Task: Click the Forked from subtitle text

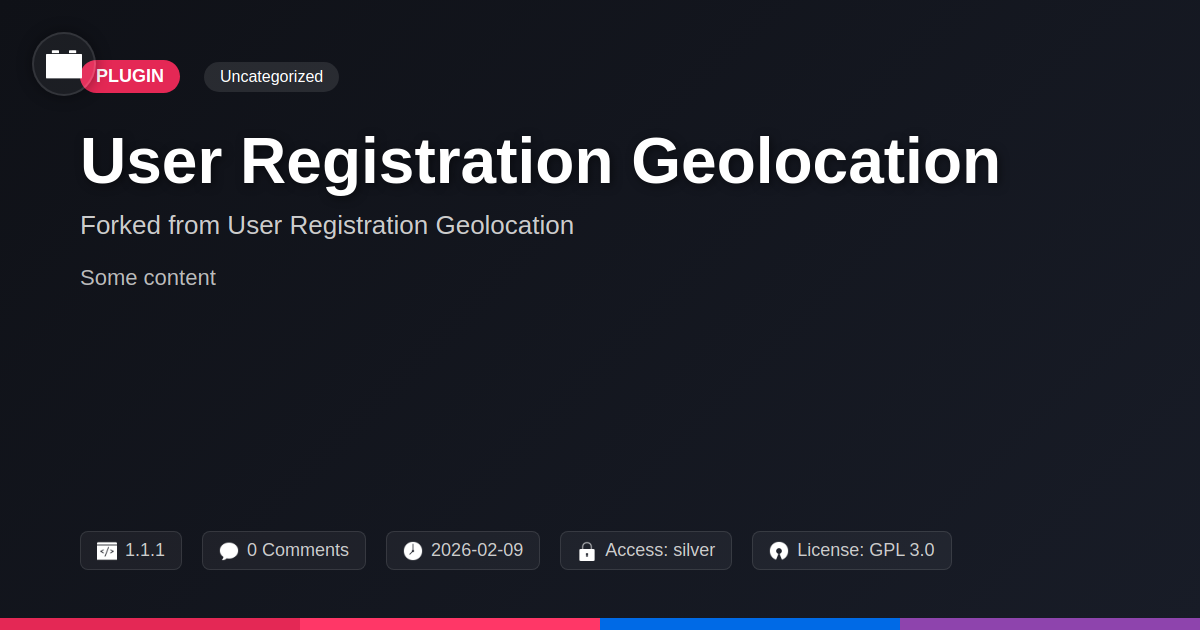Action: [x=327, y=225]
